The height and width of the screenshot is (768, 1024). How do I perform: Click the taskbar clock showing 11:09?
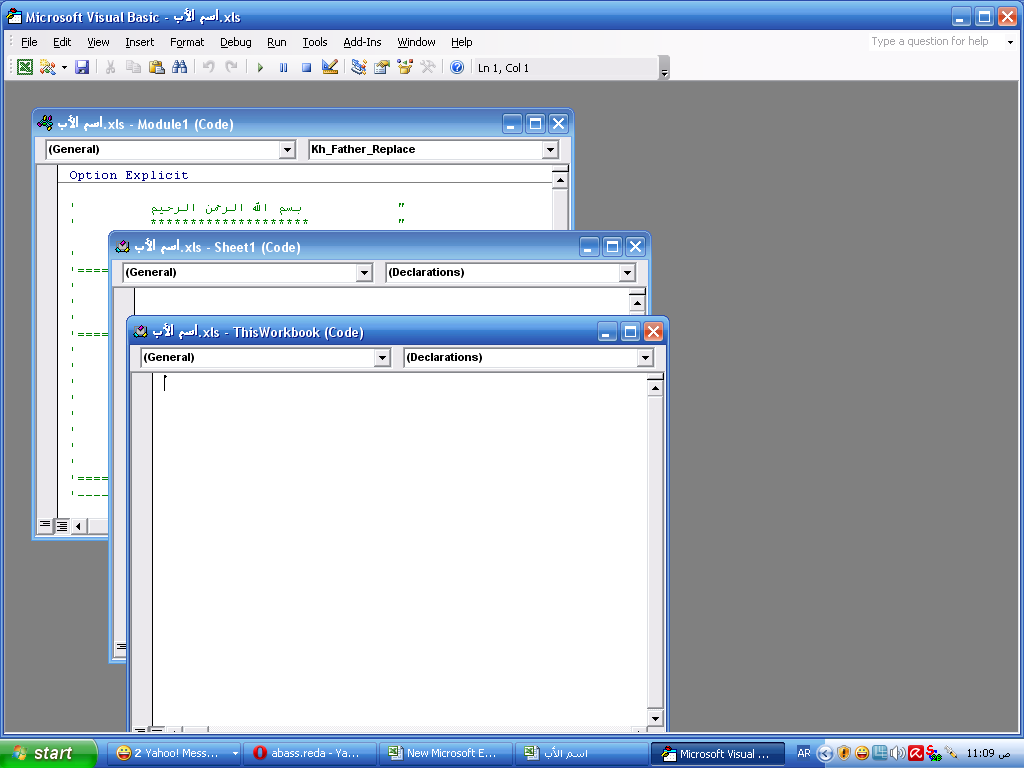tap(988, 753)
